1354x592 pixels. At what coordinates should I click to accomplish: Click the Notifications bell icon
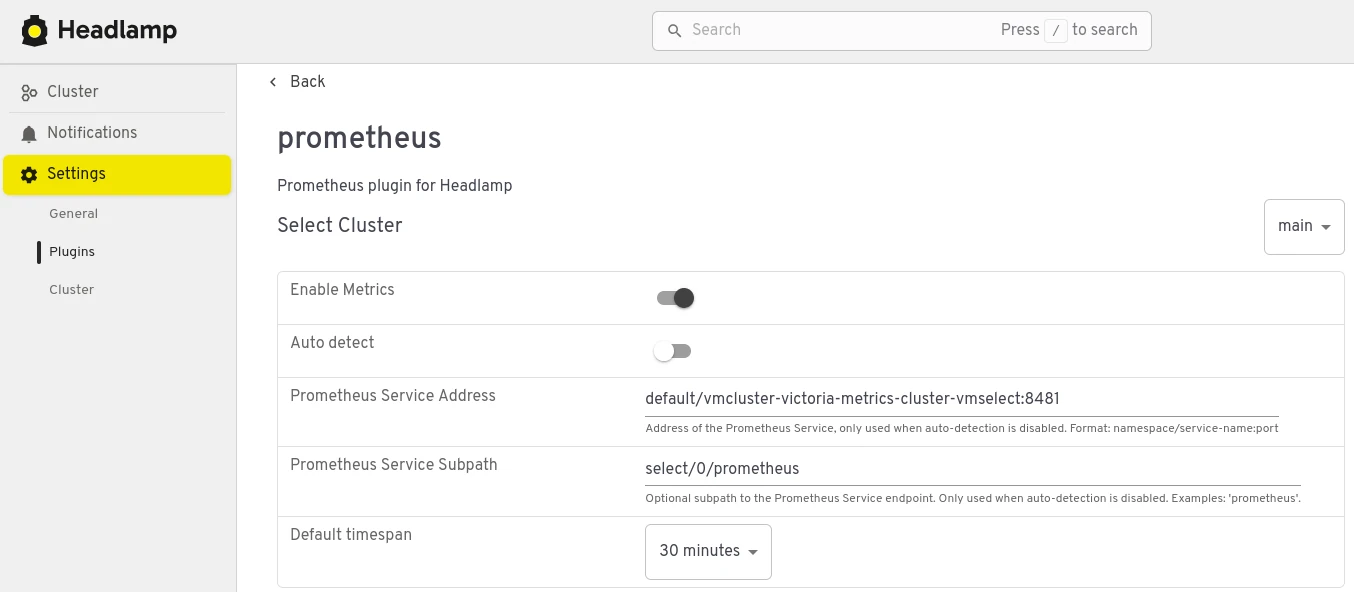tap(29, 133)
